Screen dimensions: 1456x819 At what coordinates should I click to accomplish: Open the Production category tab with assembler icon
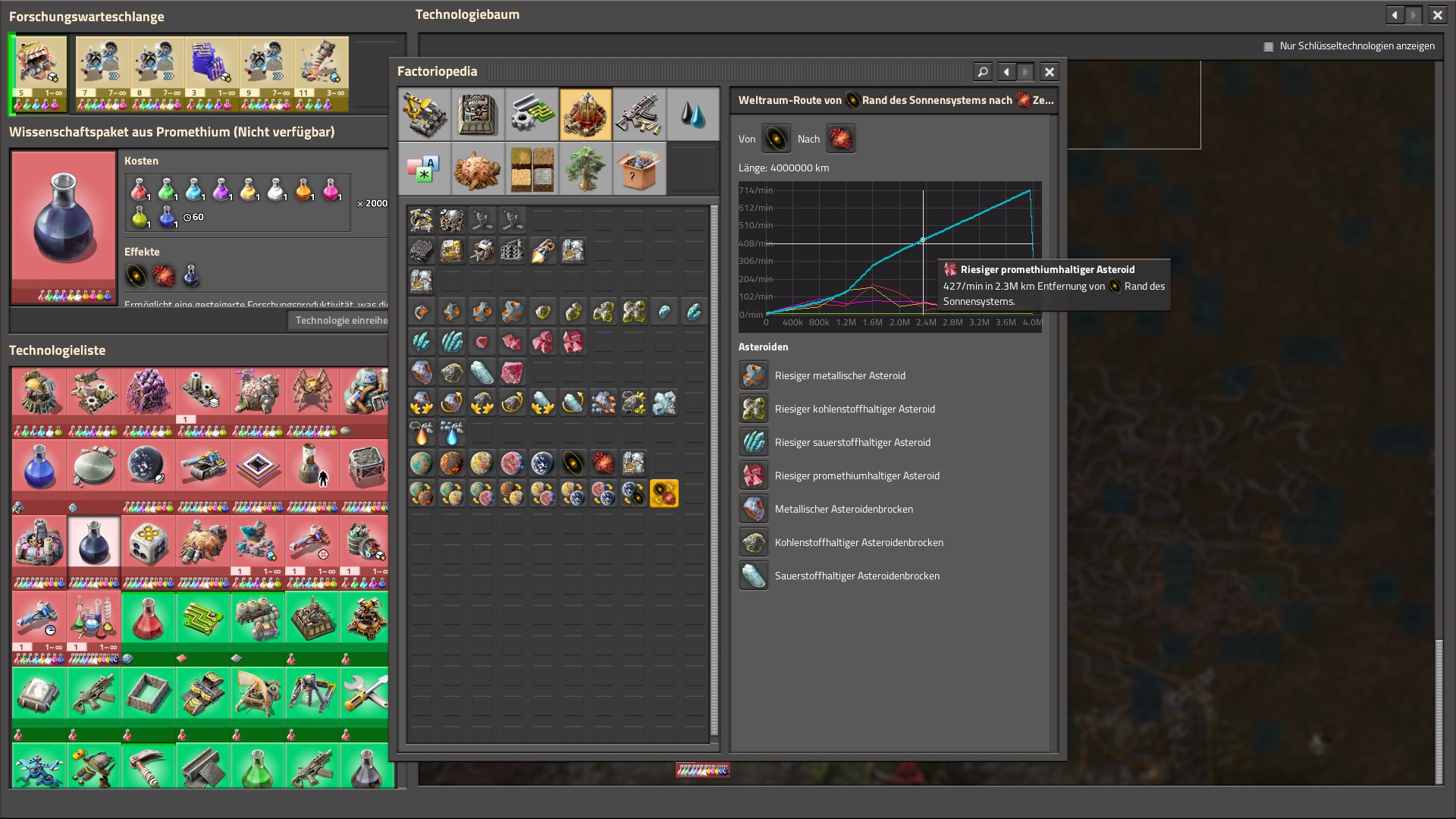[478, 115]
